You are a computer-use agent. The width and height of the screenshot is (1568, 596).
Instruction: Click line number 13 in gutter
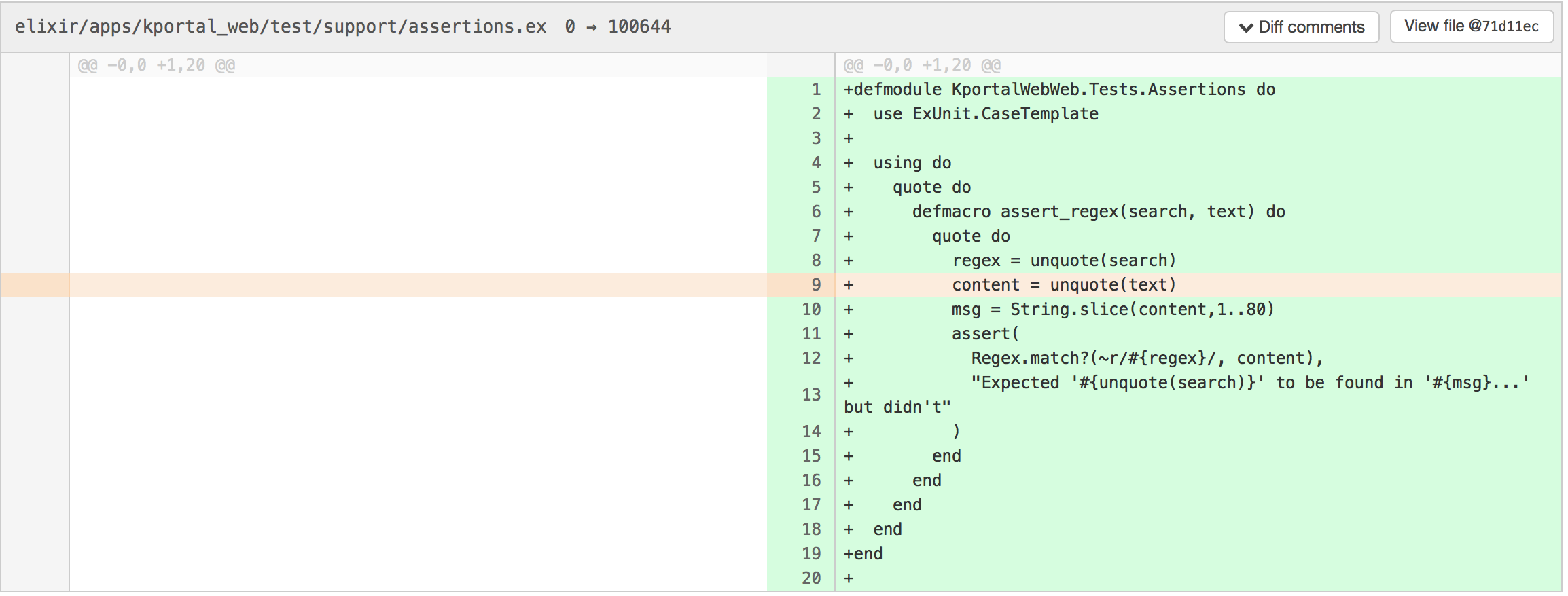(x=811, y=395)
